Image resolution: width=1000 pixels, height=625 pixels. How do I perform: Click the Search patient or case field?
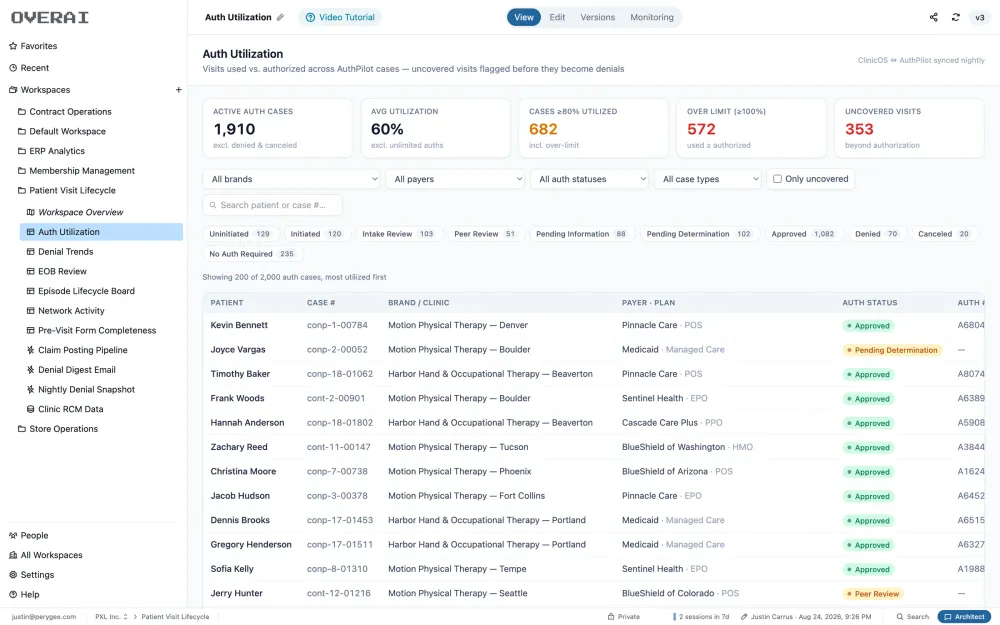click(x=272, y=205)
